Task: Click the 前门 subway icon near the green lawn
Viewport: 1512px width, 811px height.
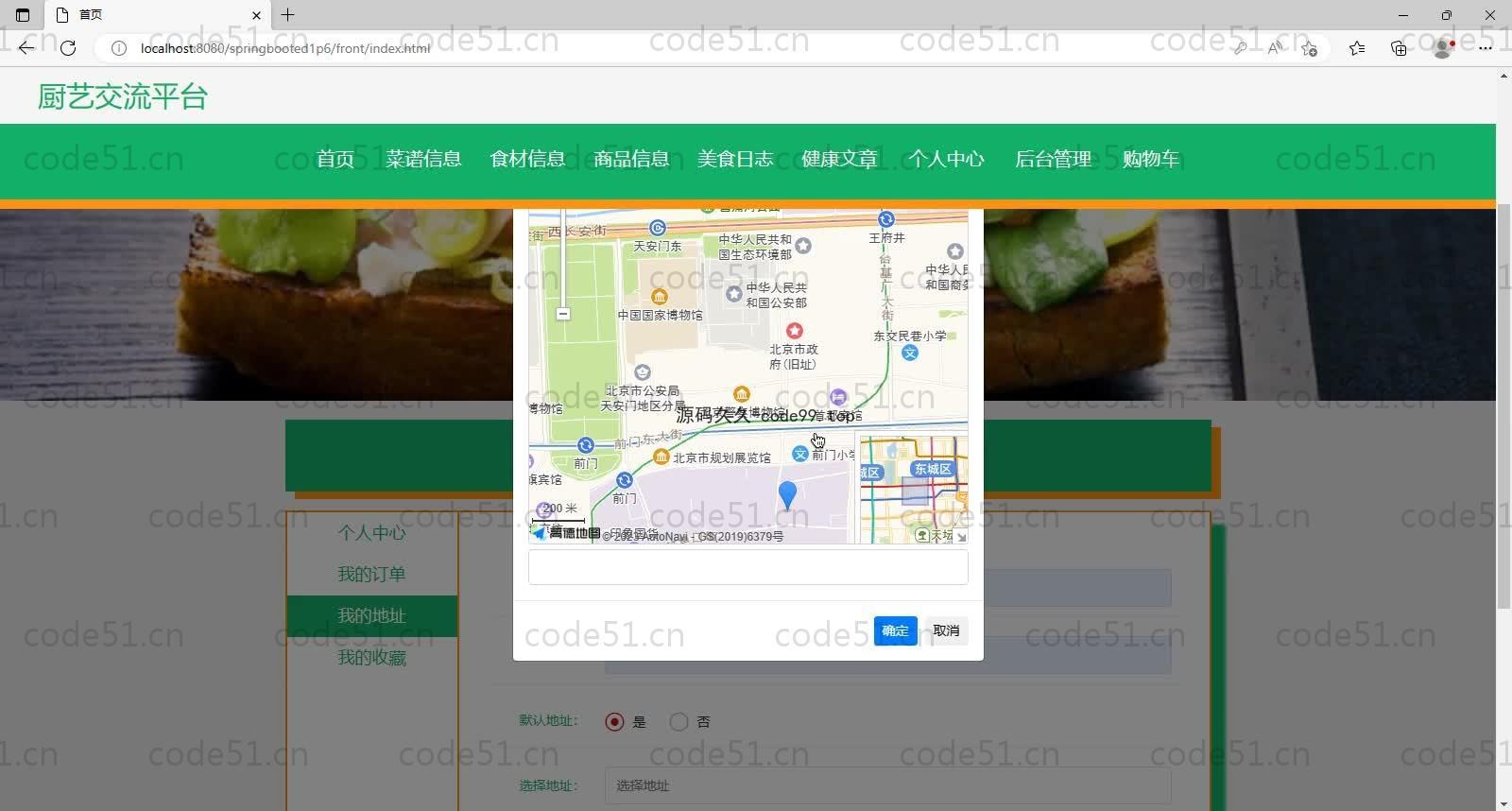Action: pos(586,445)
